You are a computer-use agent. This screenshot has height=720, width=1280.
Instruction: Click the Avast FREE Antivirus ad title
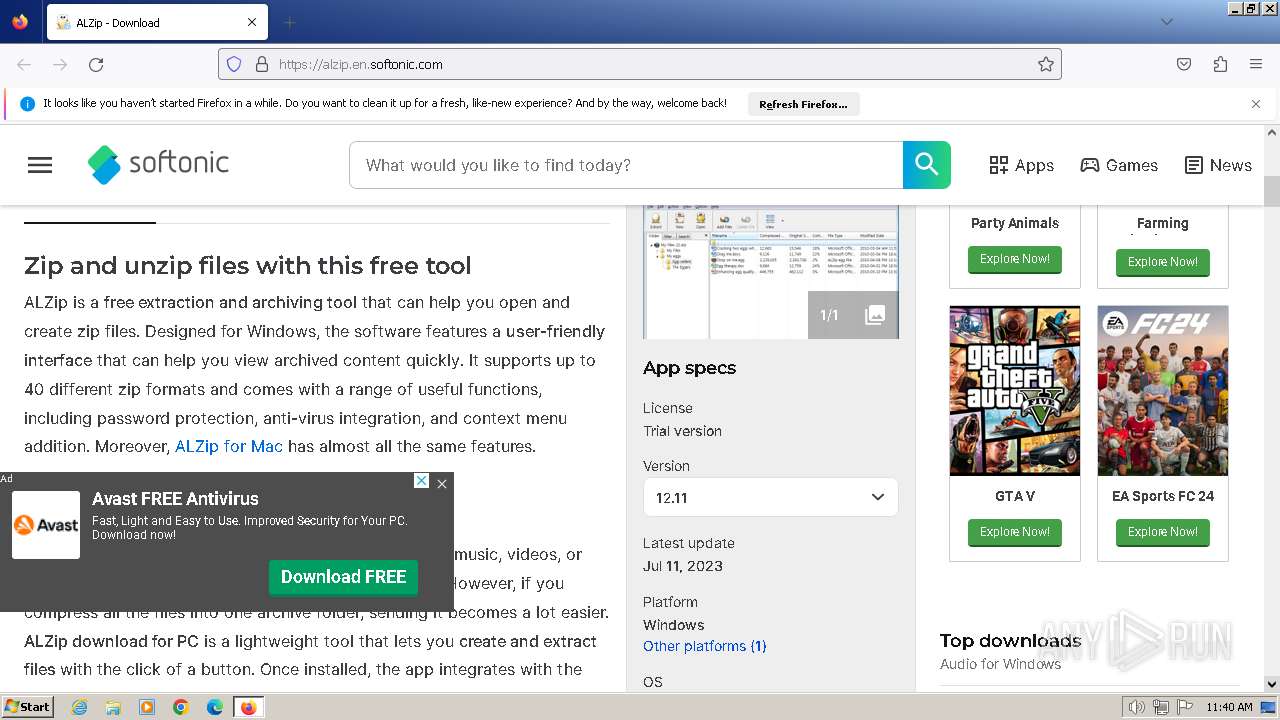(175, 499)
